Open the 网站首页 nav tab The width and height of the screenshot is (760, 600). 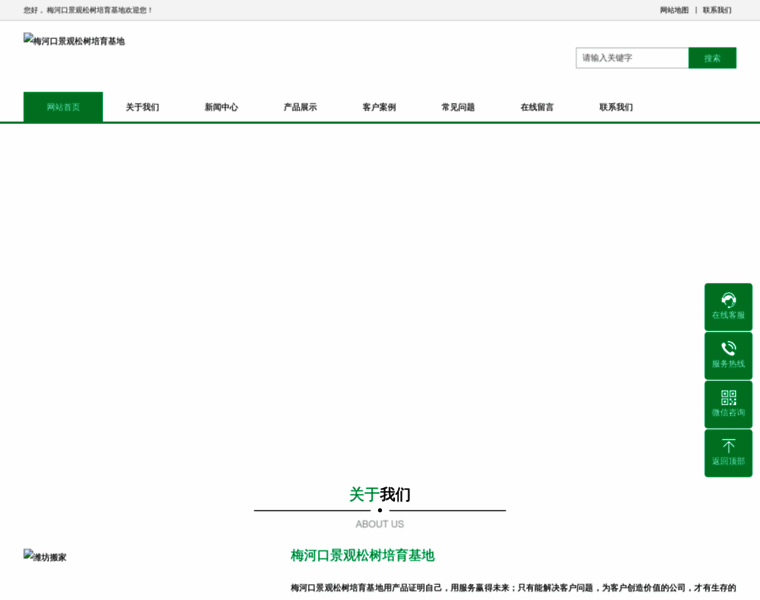point(63,107)
